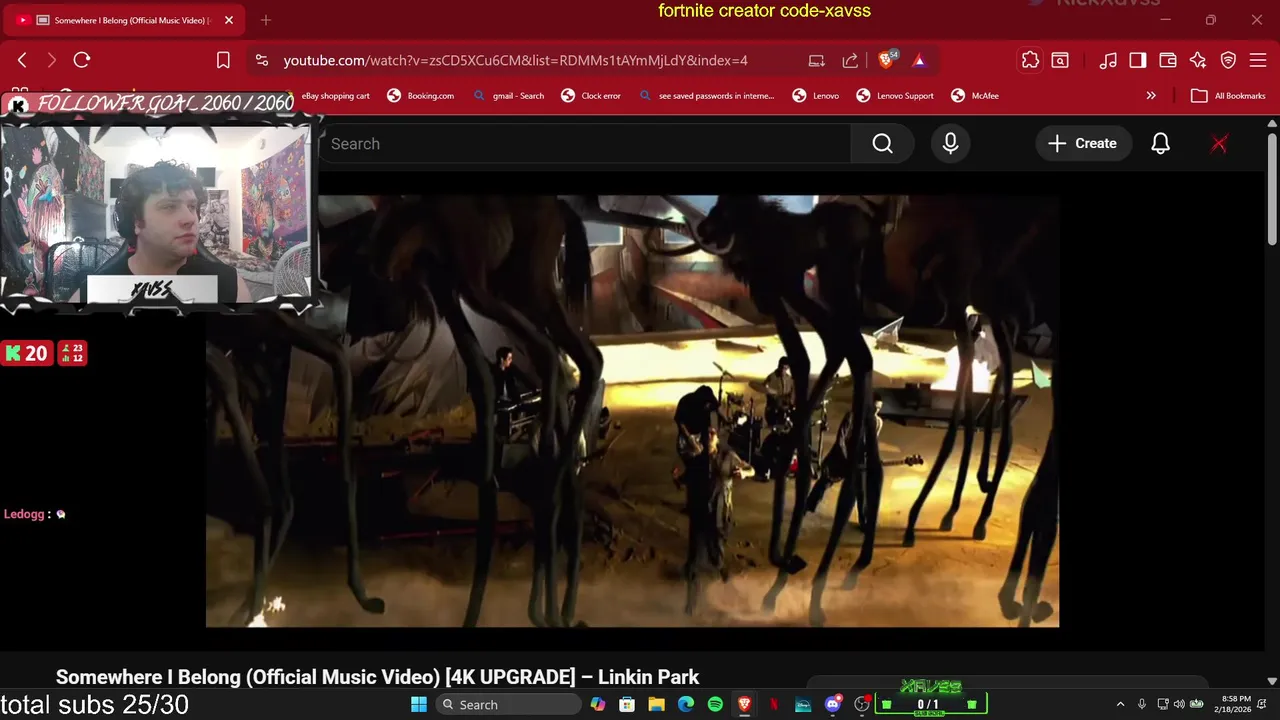Click the Windows taskbar Search box

pos(507,705)
